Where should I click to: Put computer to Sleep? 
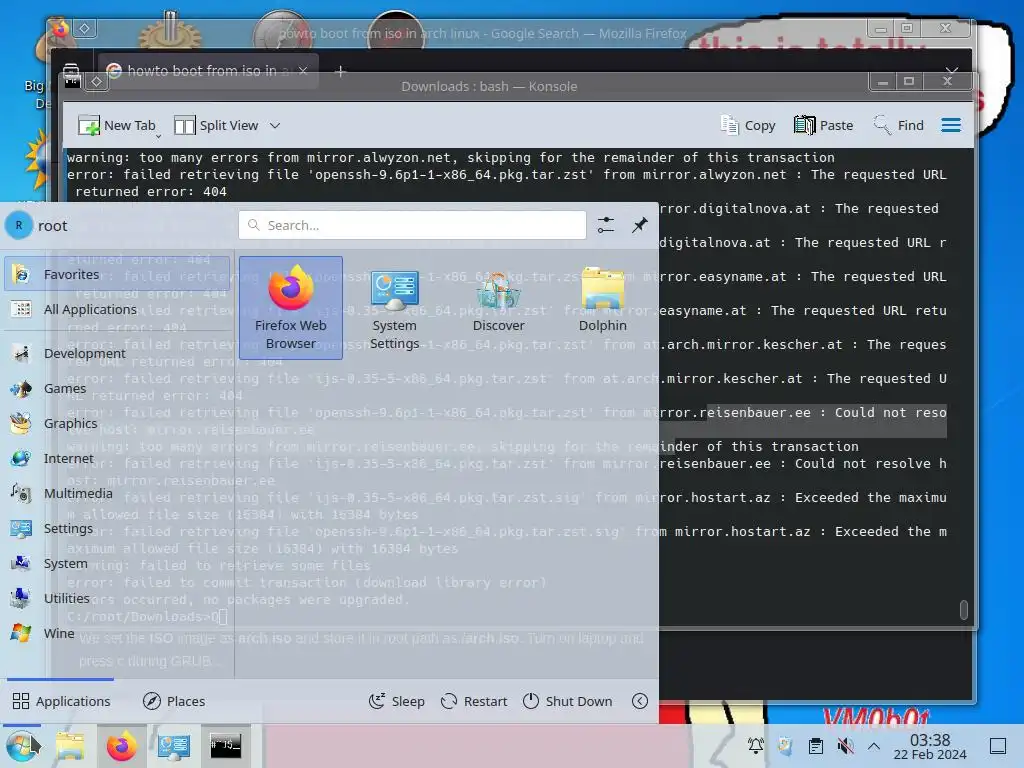[x=396, y=701]
